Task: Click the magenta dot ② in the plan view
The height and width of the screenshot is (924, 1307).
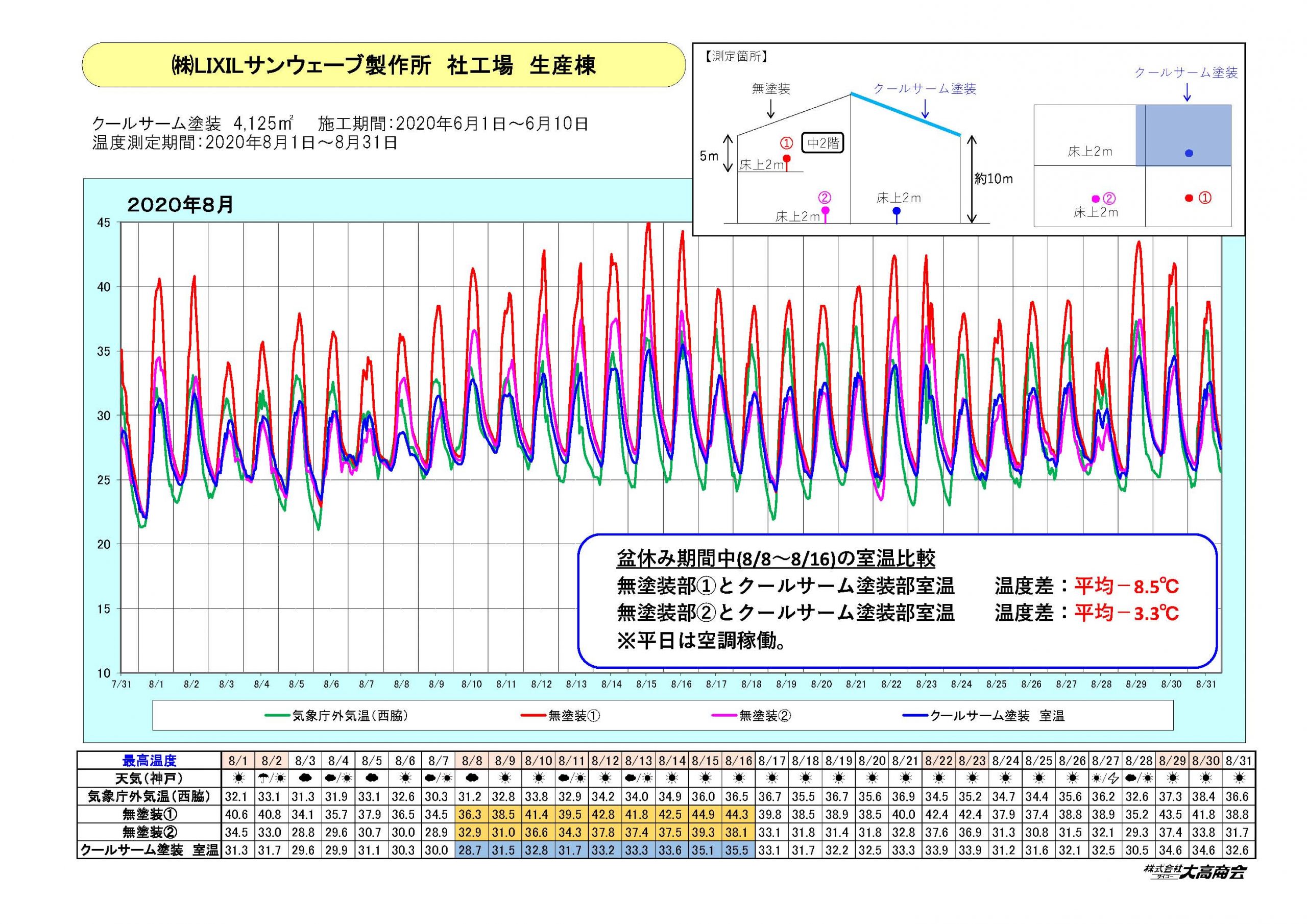Action: point(1095,199)
